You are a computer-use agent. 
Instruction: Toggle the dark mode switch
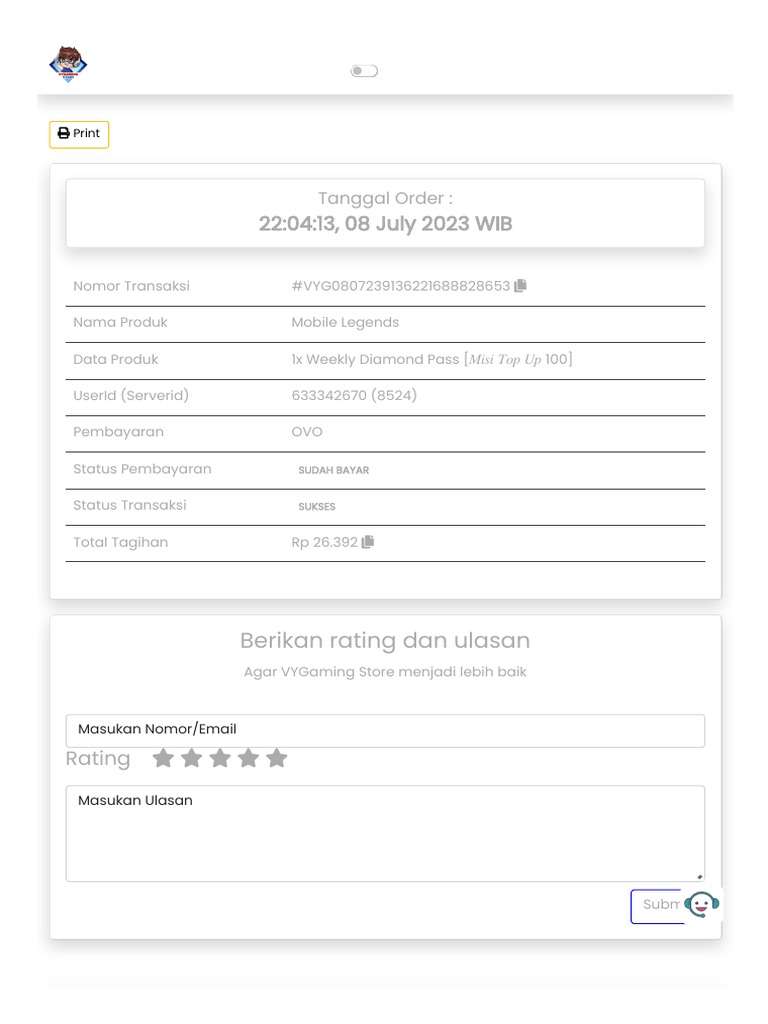tap(364, 71)
